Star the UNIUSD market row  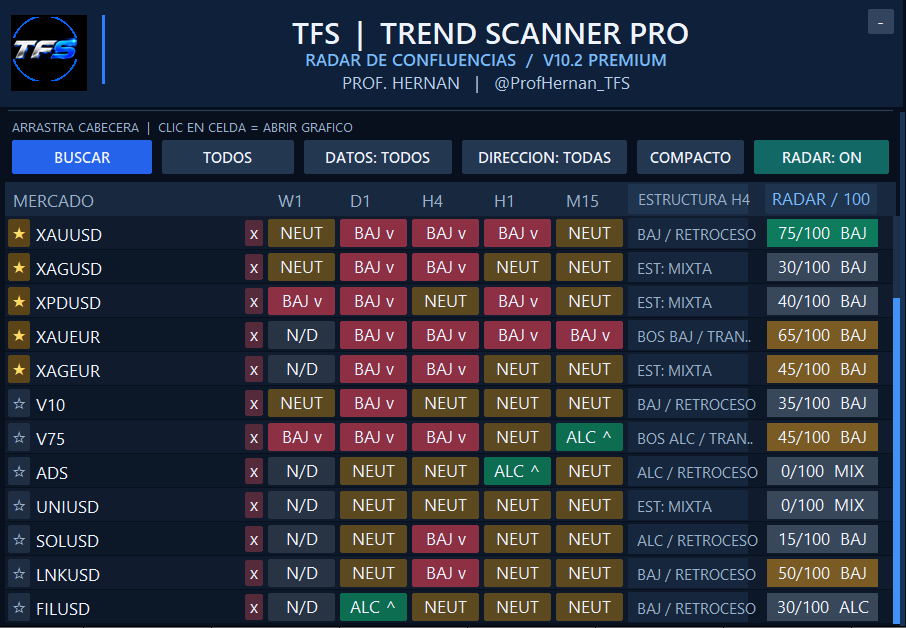pyautogui.click(x=18, y=506)
